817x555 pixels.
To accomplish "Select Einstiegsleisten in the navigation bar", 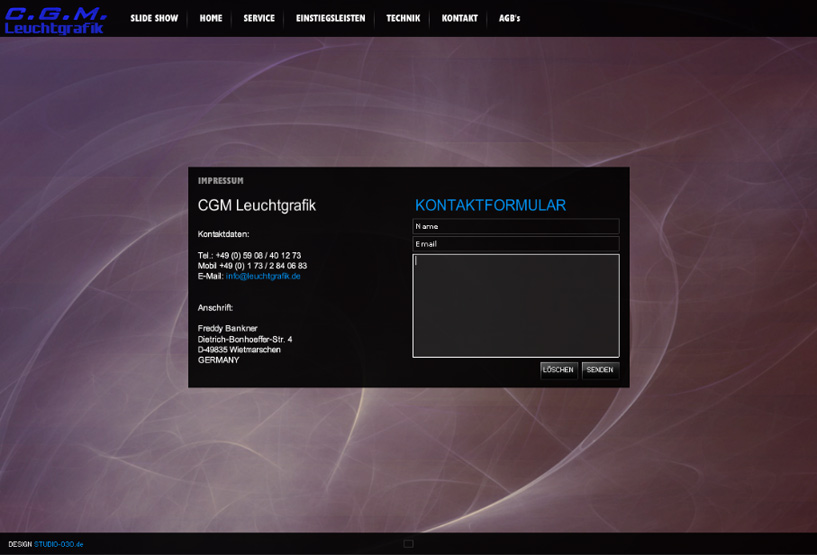I will pos(330,18).
